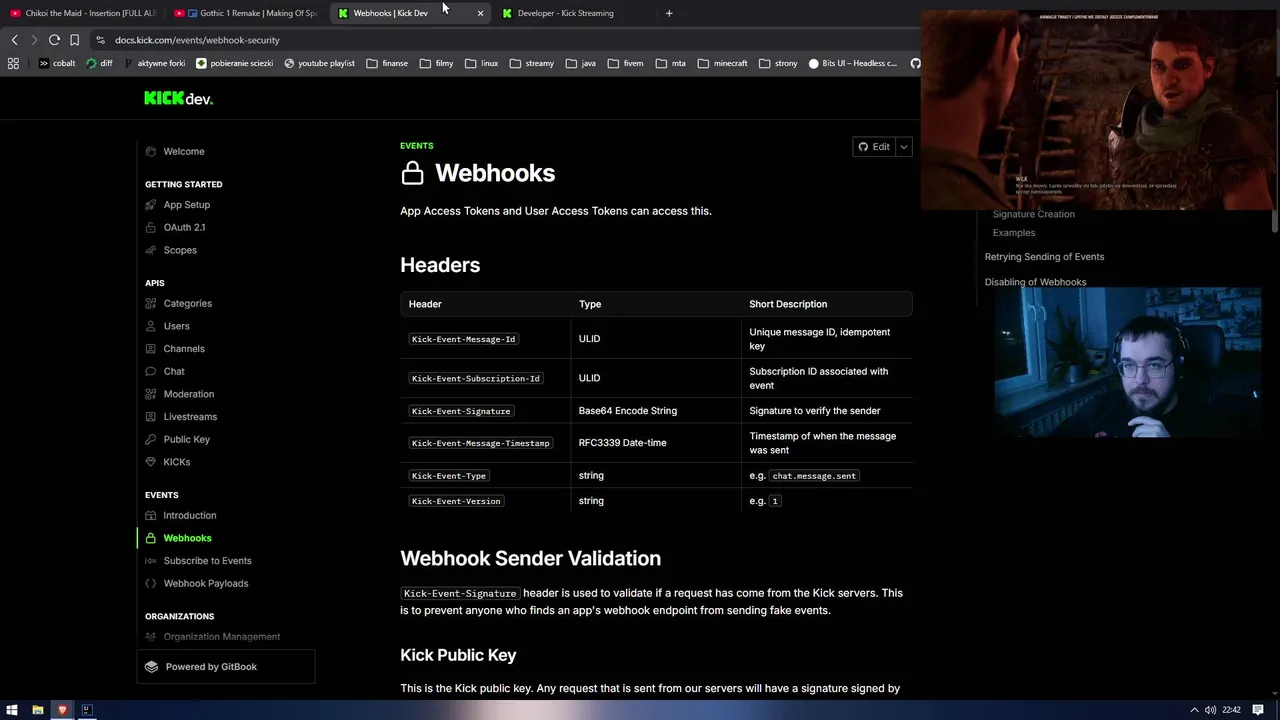Open the aktywne forki bookmark
1280x720 pixels.
(x=154, y=63)
